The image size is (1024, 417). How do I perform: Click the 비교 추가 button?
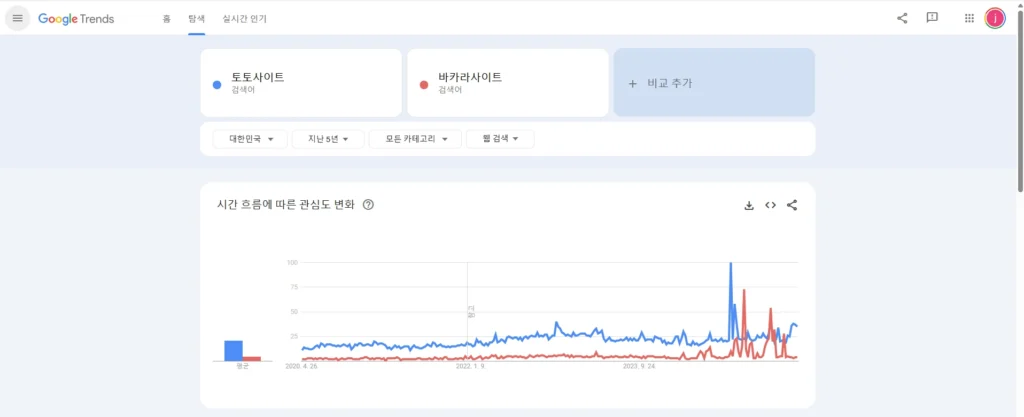point(714,83)
